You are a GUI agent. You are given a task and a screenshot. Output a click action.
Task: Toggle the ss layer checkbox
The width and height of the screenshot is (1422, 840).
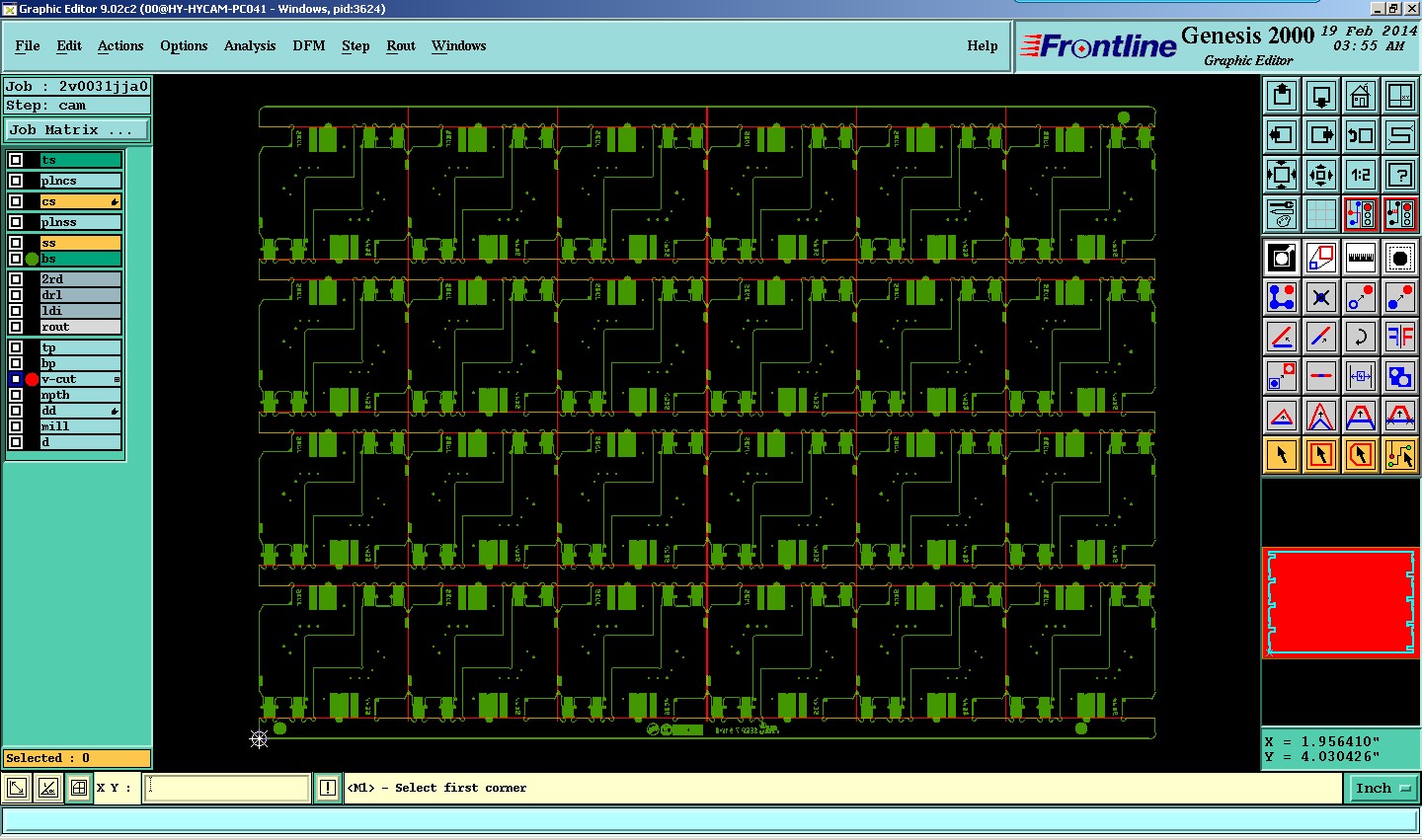[16, 243]
